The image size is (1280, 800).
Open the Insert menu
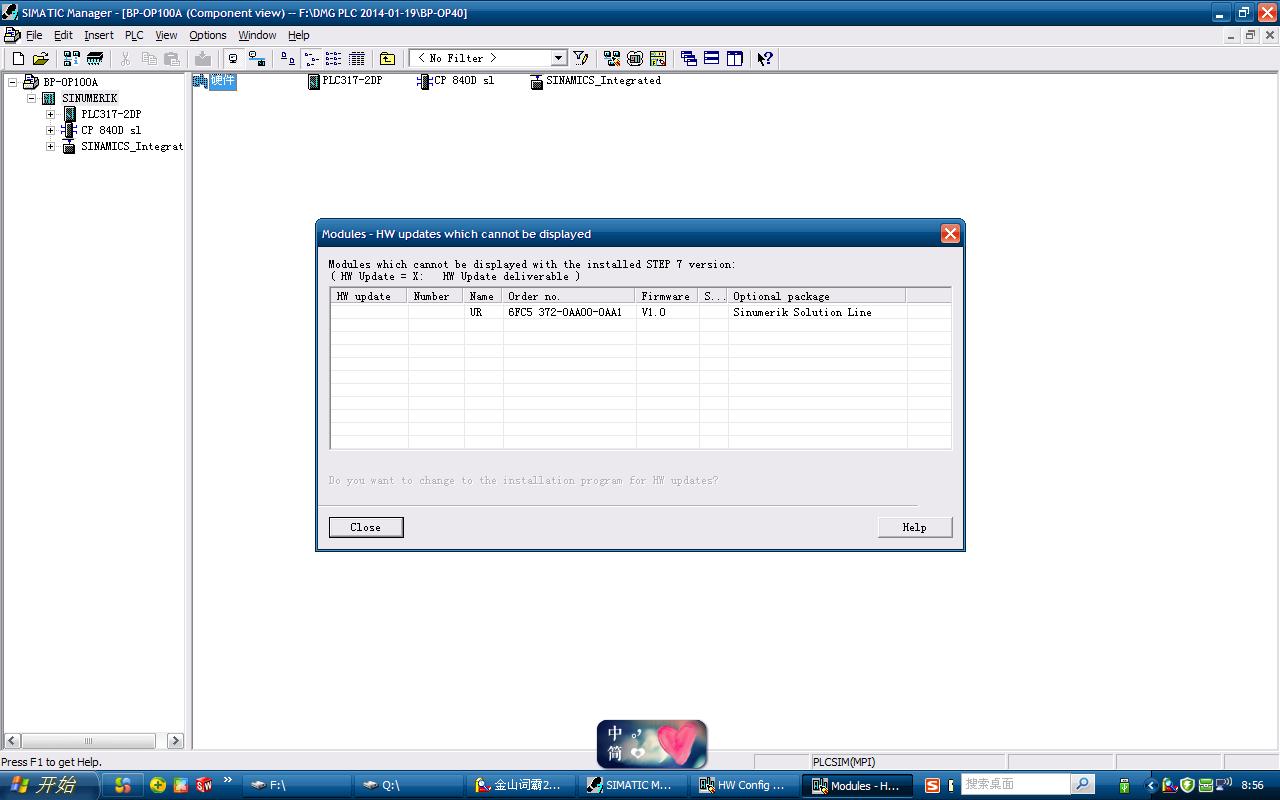[x=99, y=35]
